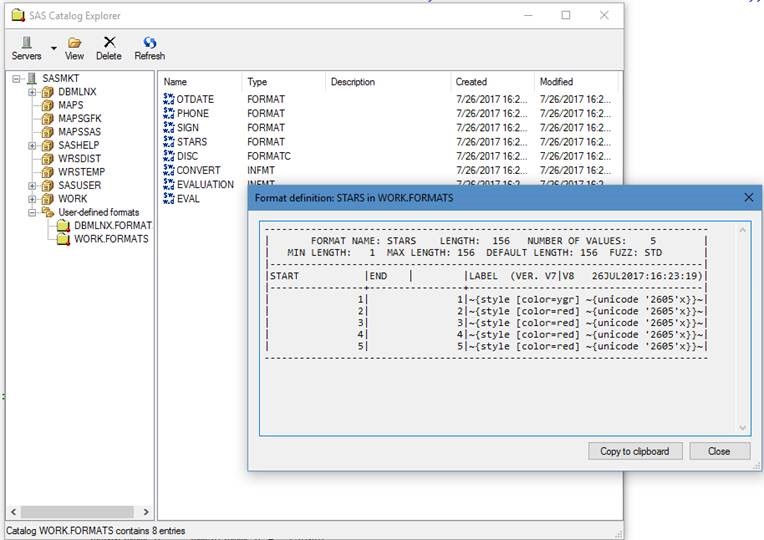
Task: Select the MAPS tree label
Action: point(71,105)
